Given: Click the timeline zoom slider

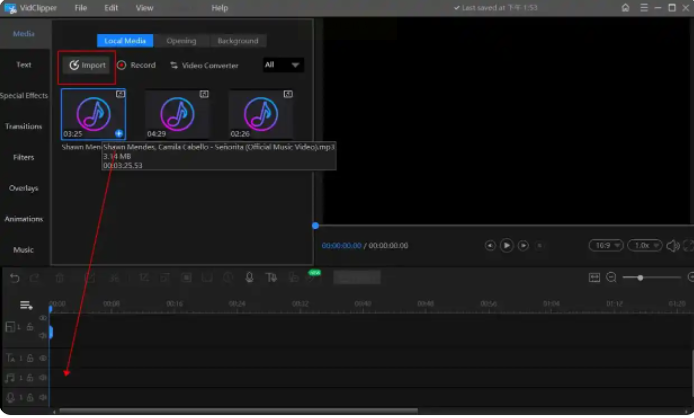Looking at the screenshot, I should pos(640,277).
